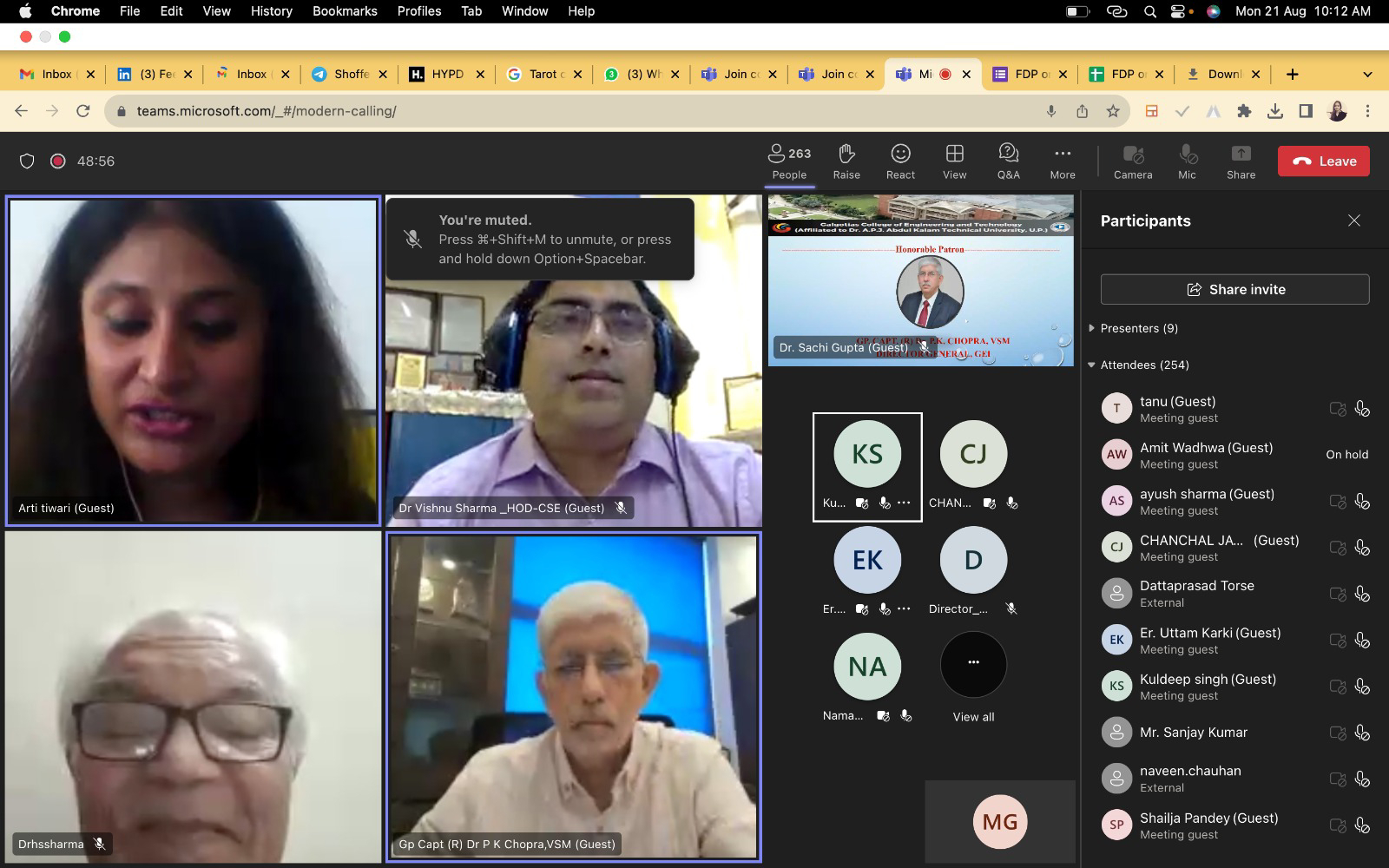Select Arti tiwari video tile
Image resolution: width=1389 pixels, height=868 pixels.
pos(193,361)
